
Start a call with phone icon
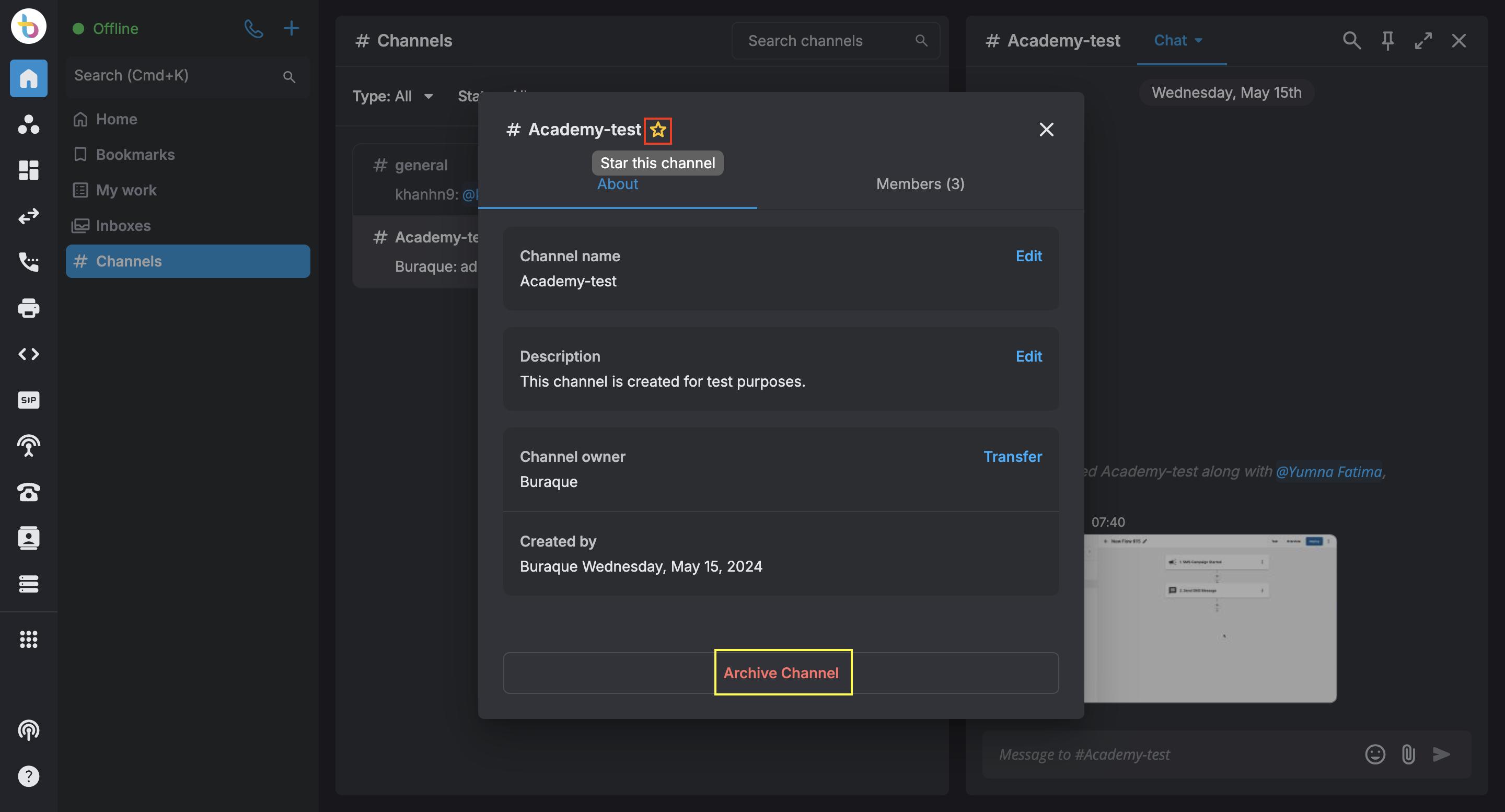tap(253, 28)
